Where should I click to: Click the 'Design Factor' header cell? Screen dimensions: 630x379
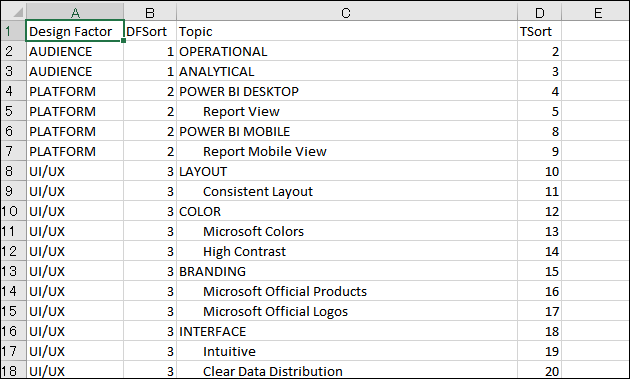point(75,31)
